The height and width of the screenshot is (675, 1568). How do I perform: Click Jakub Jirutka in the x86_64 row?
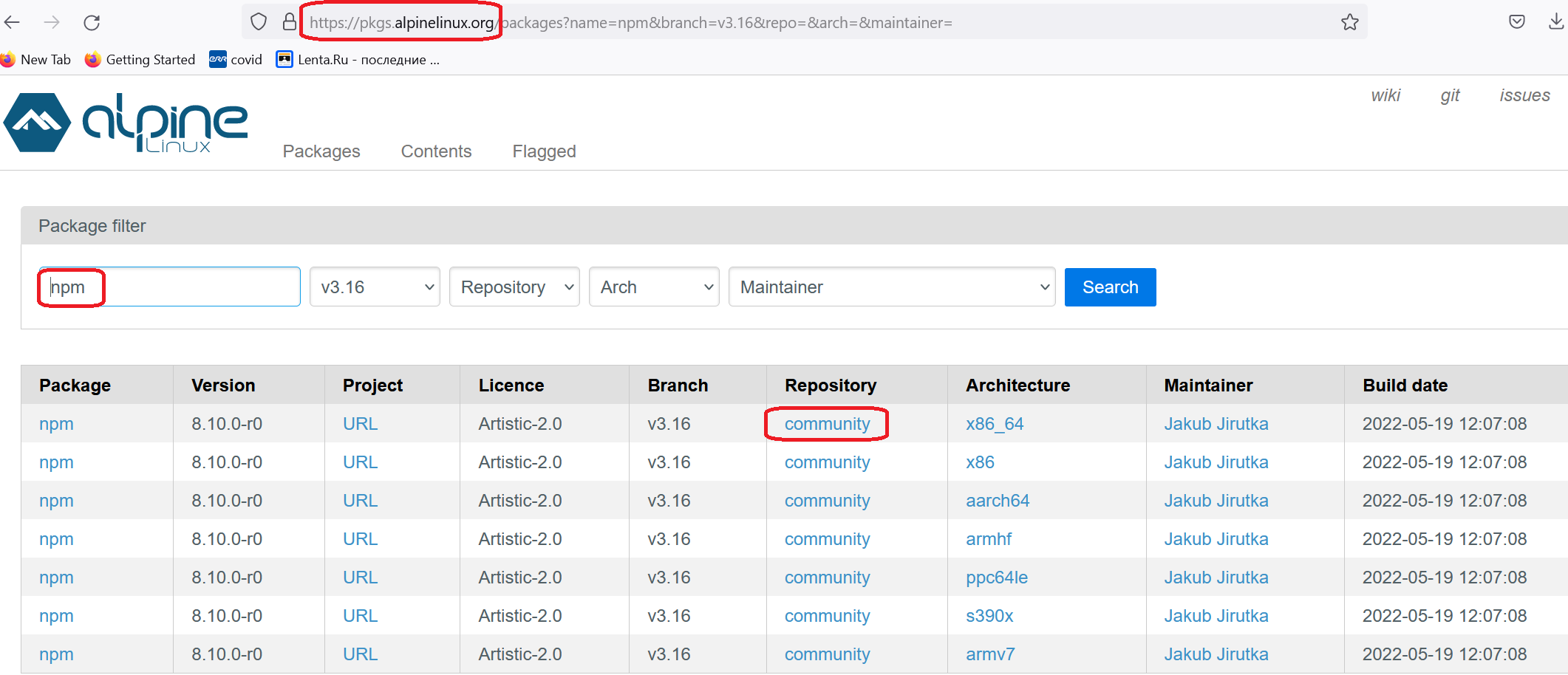tap(1216, 424)
